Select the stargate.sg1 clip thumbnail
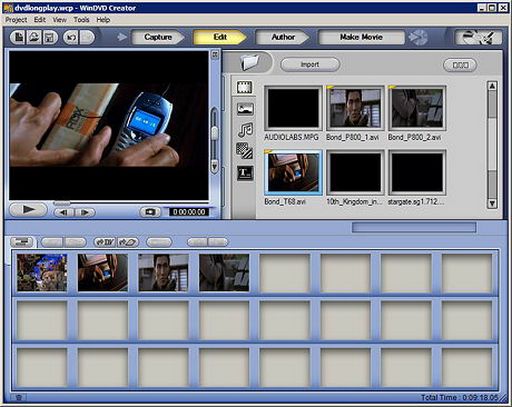Viewport: 512px width, 407px height. 417,173
